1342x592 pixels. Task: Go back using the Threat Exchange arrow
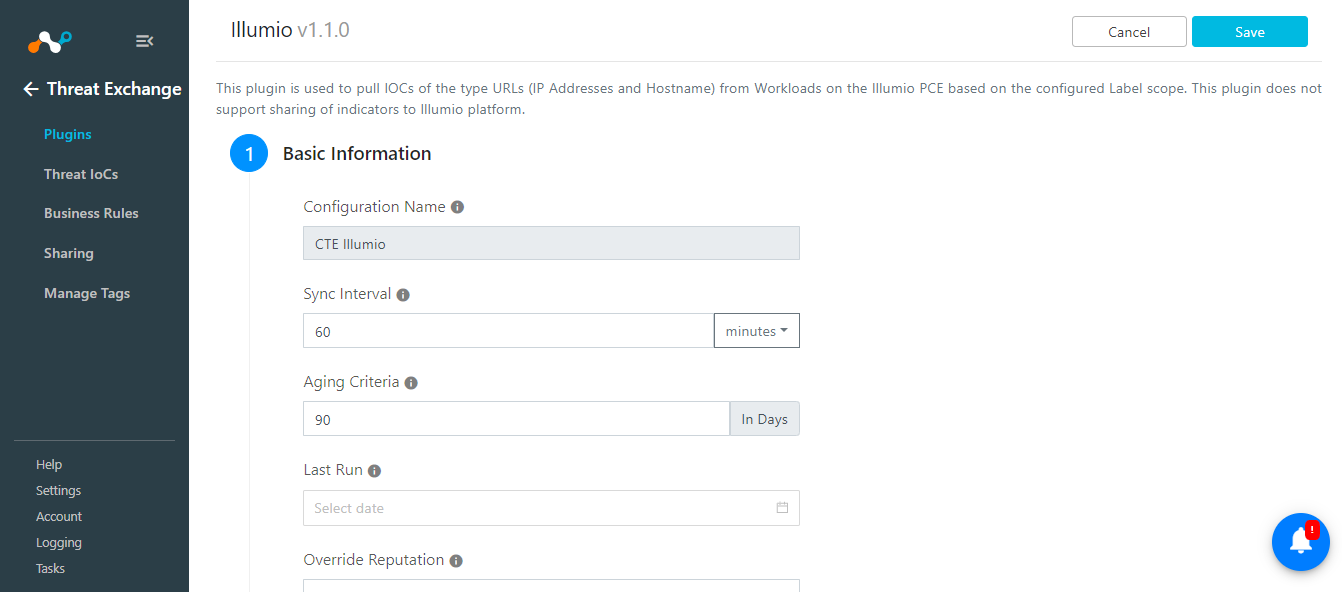click(x=31, y=89)
